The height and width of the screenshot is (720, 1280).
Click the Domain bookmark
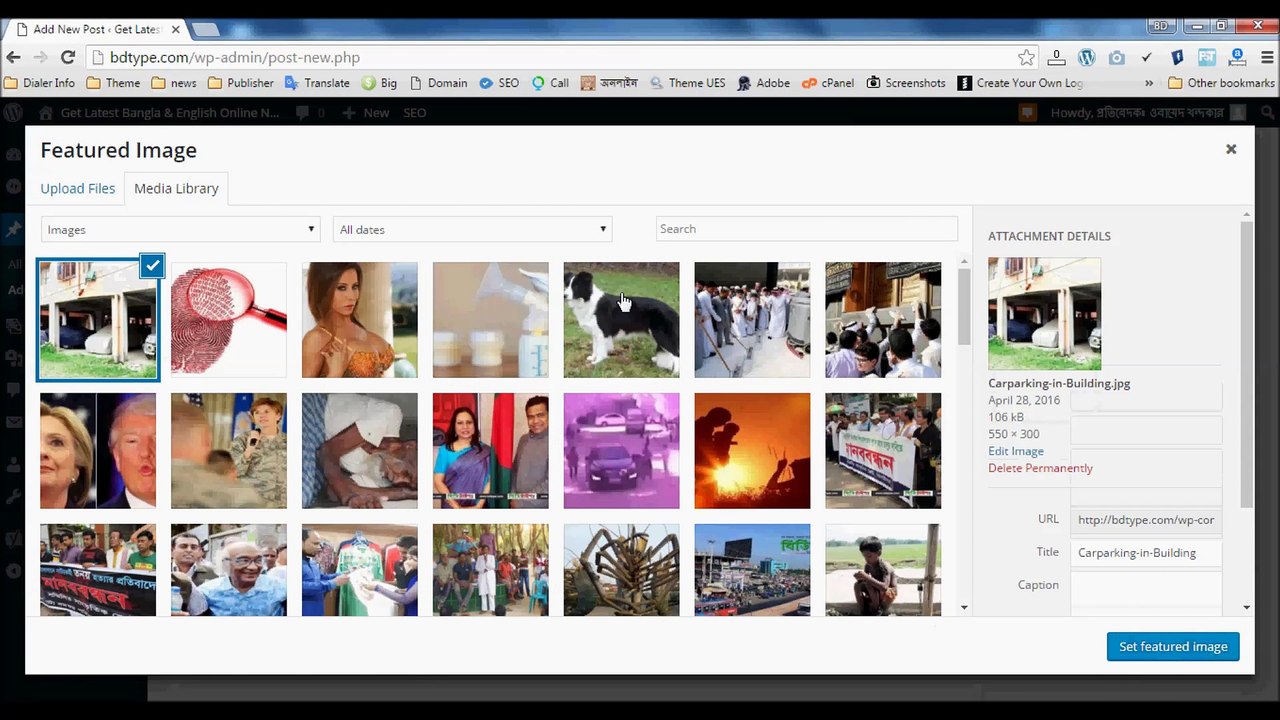(438, 83)
